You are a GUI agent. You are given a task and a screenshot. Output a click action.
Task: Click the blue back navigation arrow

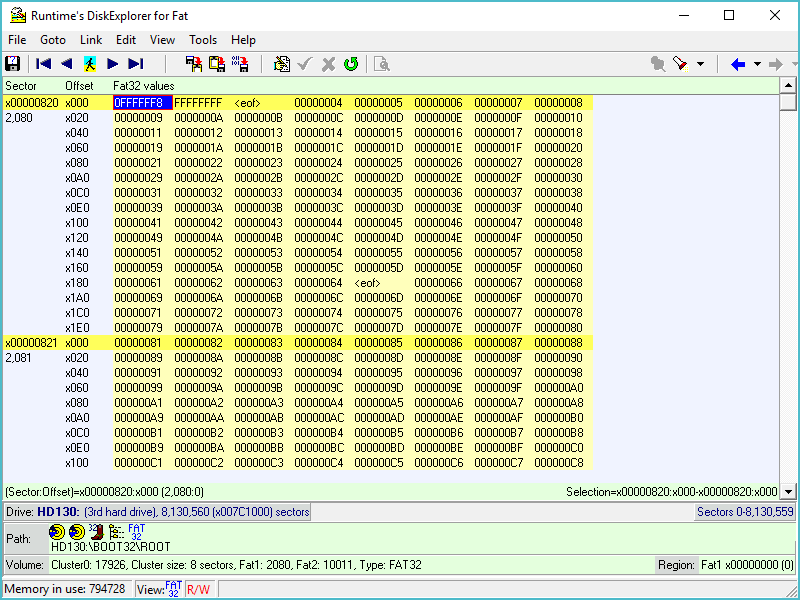pyautogui.click(x=738, y=64)
